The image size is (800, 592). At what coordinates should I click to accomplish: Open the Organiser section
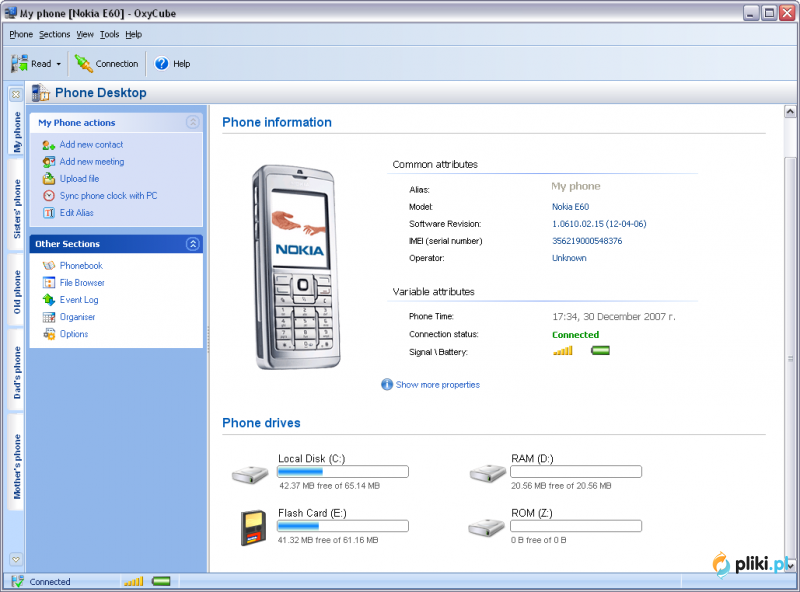point(77,317)
